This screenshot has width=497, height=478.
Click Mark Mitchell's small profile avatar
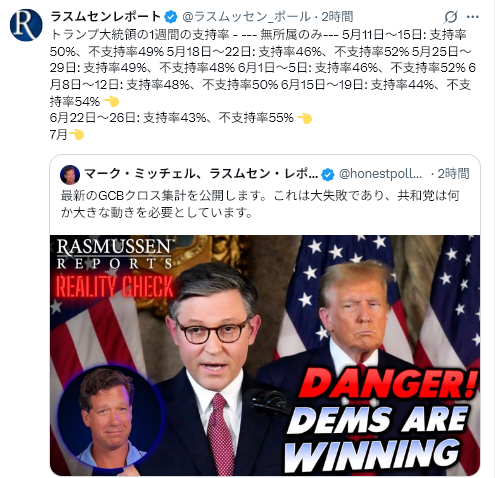(70, 174)
